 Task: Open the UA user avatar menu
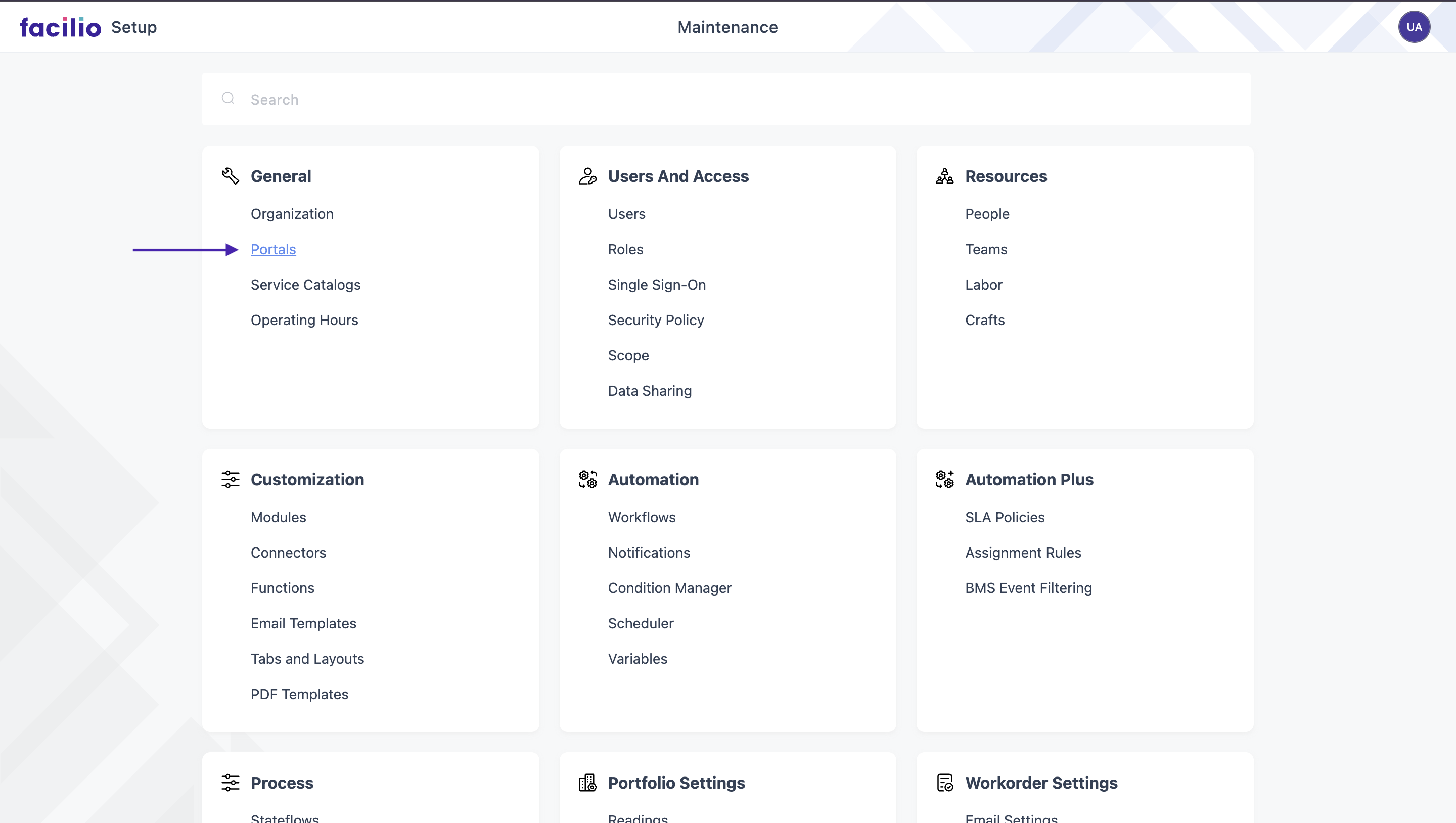pyautogui.click(x=1414, y=27)
